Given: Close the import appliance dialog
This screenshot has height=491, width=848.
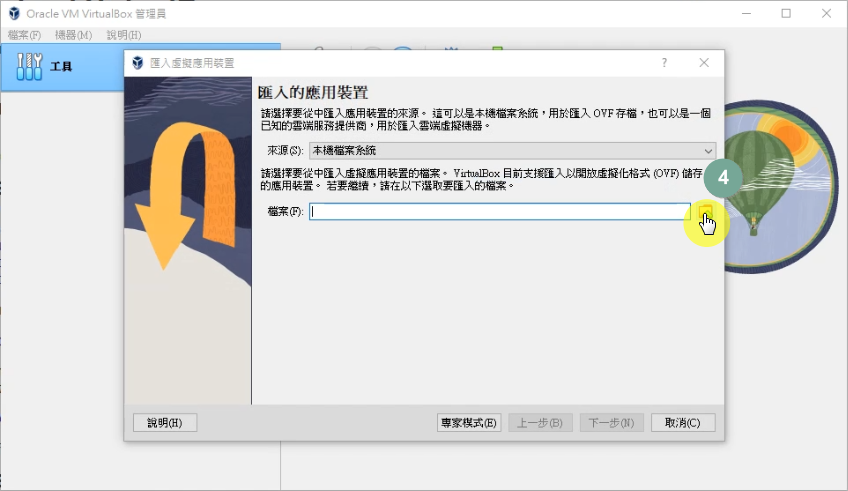Looking at the screenshot, I should point(704,63).
